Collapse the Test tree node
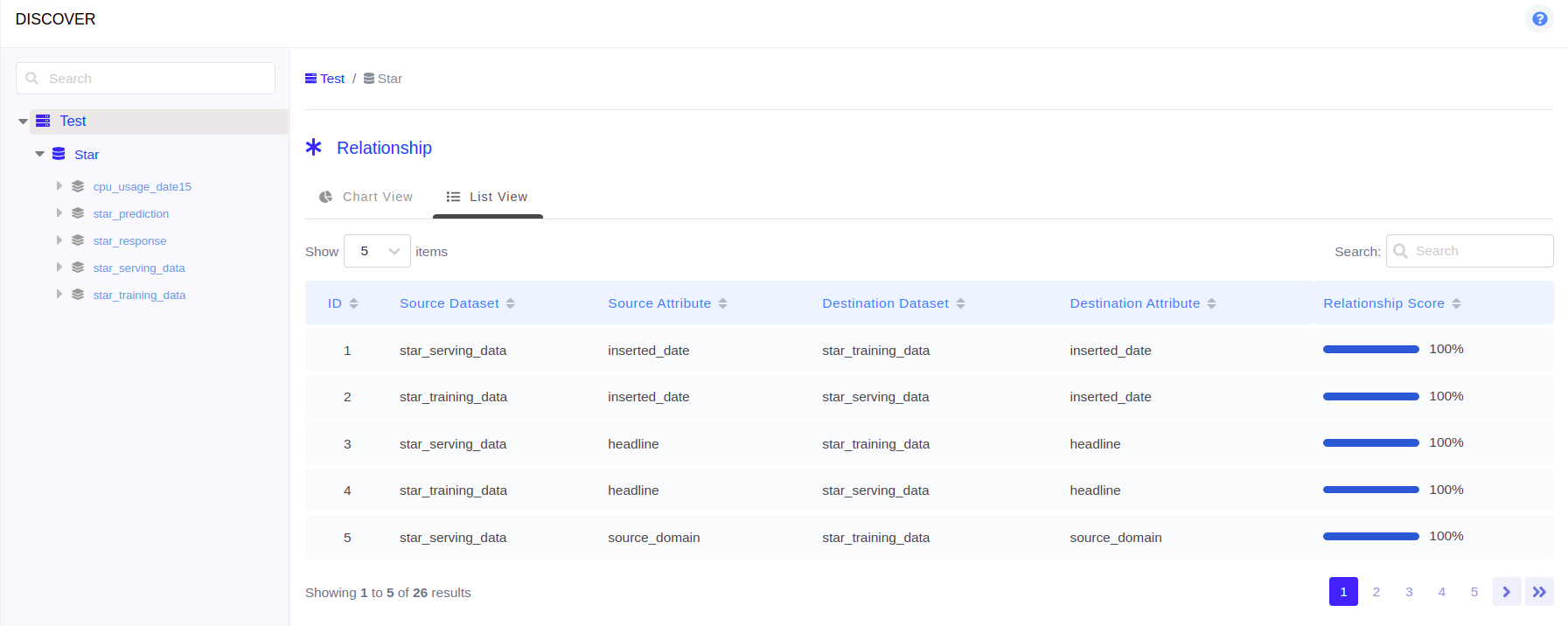Viewport: 1568px width, 626px height. tap(23, 122)
